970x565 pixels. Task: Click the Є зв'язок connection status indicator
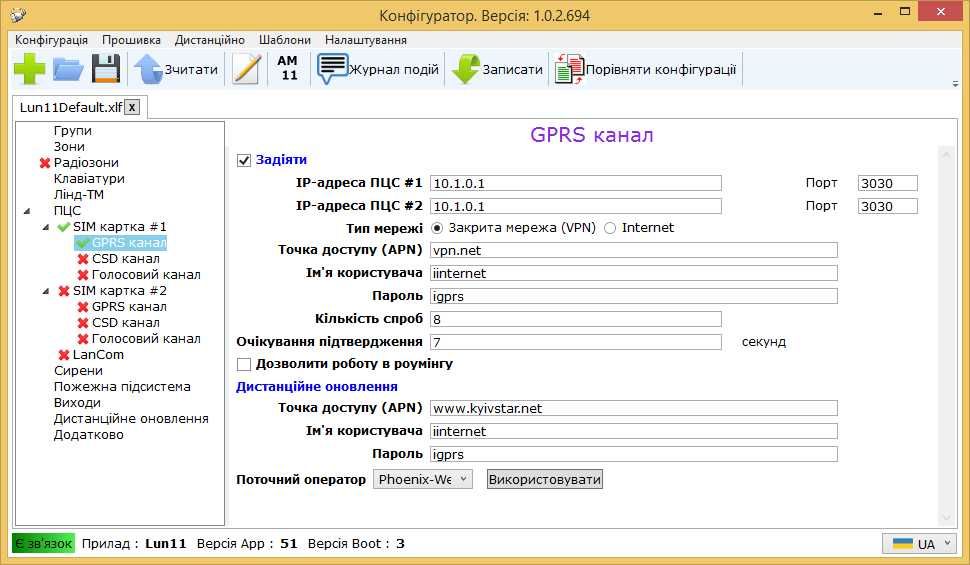pyautogui.click(x=43, y=543)
